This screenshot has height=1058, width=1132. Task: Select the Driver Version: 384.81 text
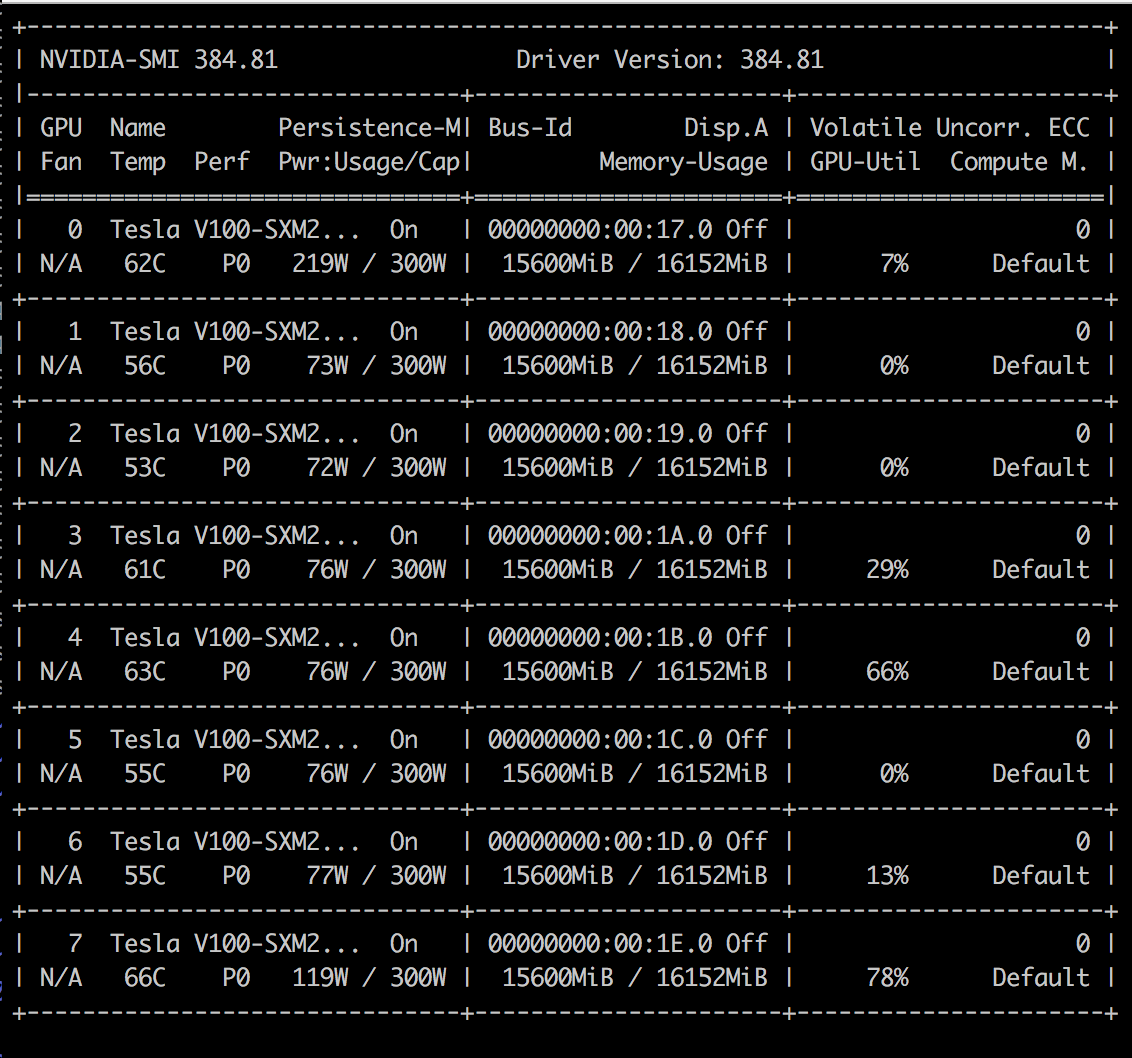pos(670,59)
